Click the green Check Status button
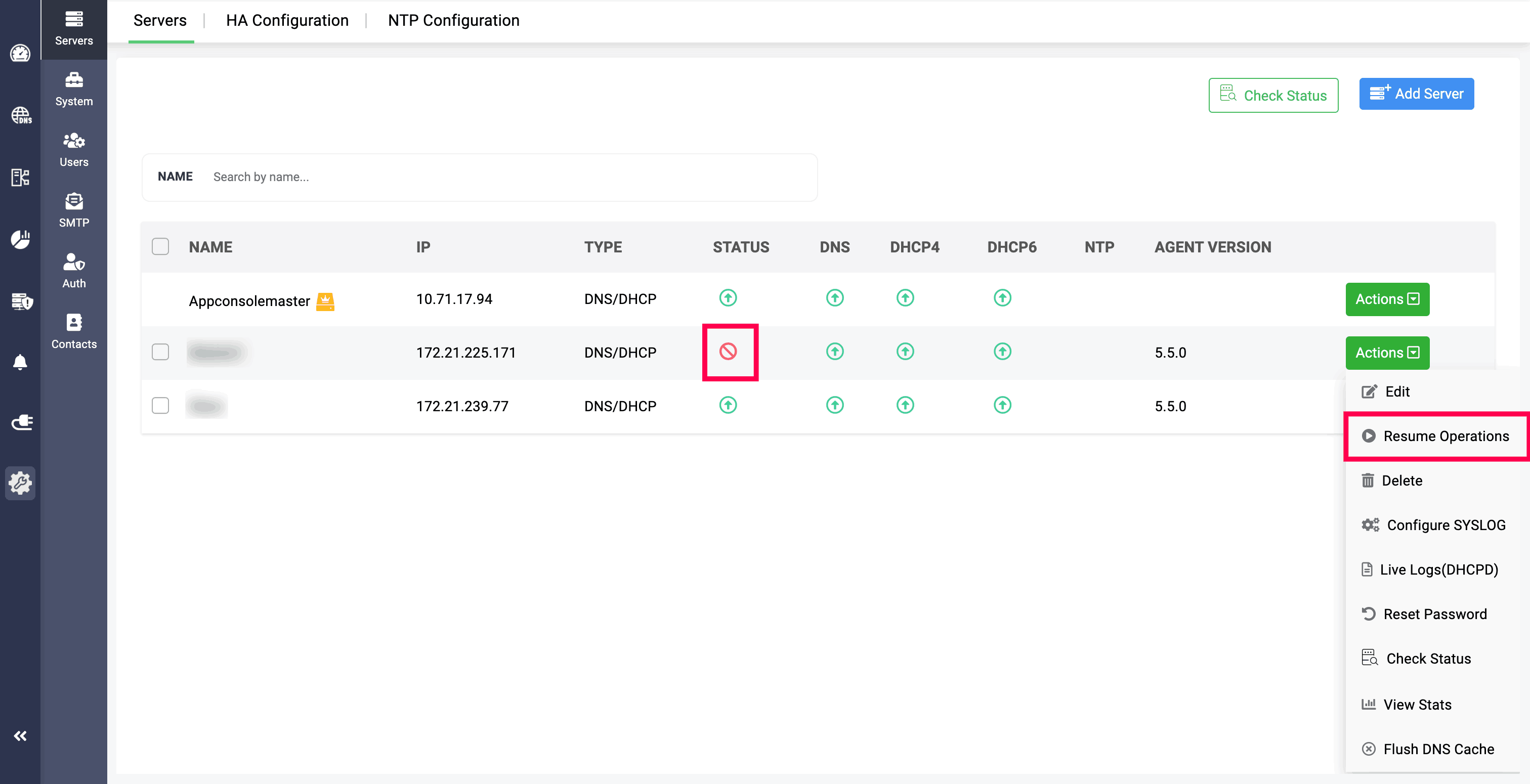 (1273, 96)
